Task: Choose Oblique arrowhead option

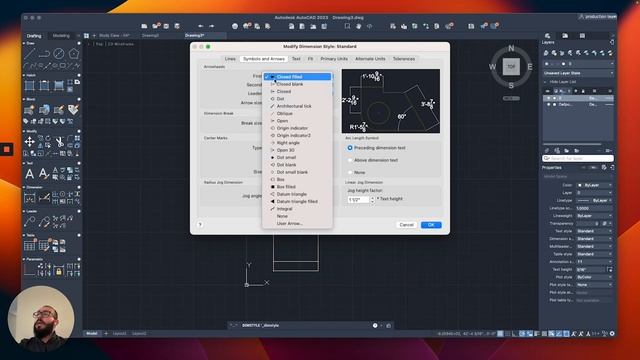Action: click(x=297, y=113)
